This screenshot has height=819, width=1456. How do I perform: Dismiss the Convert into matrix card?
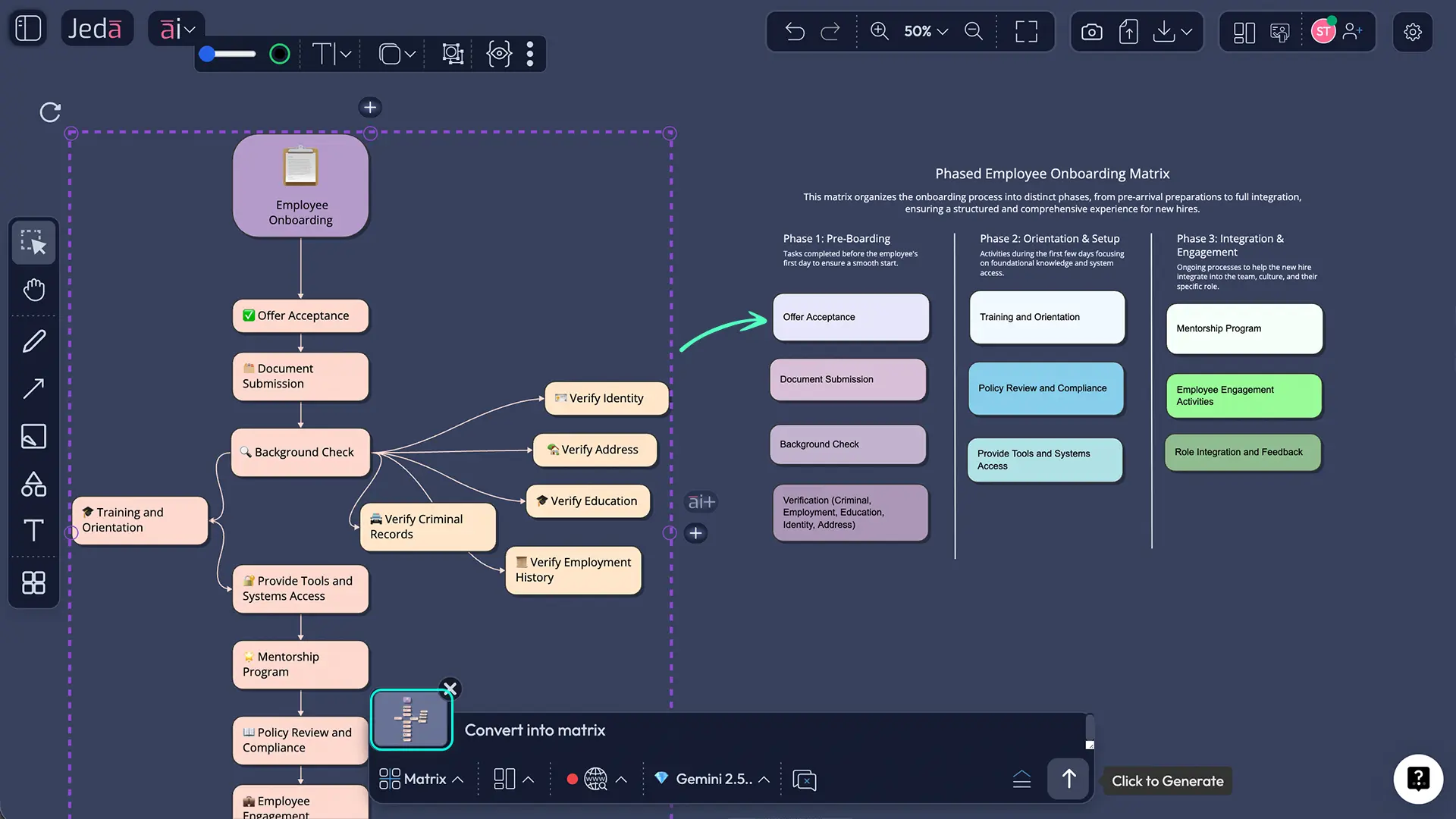click(450, 689)
